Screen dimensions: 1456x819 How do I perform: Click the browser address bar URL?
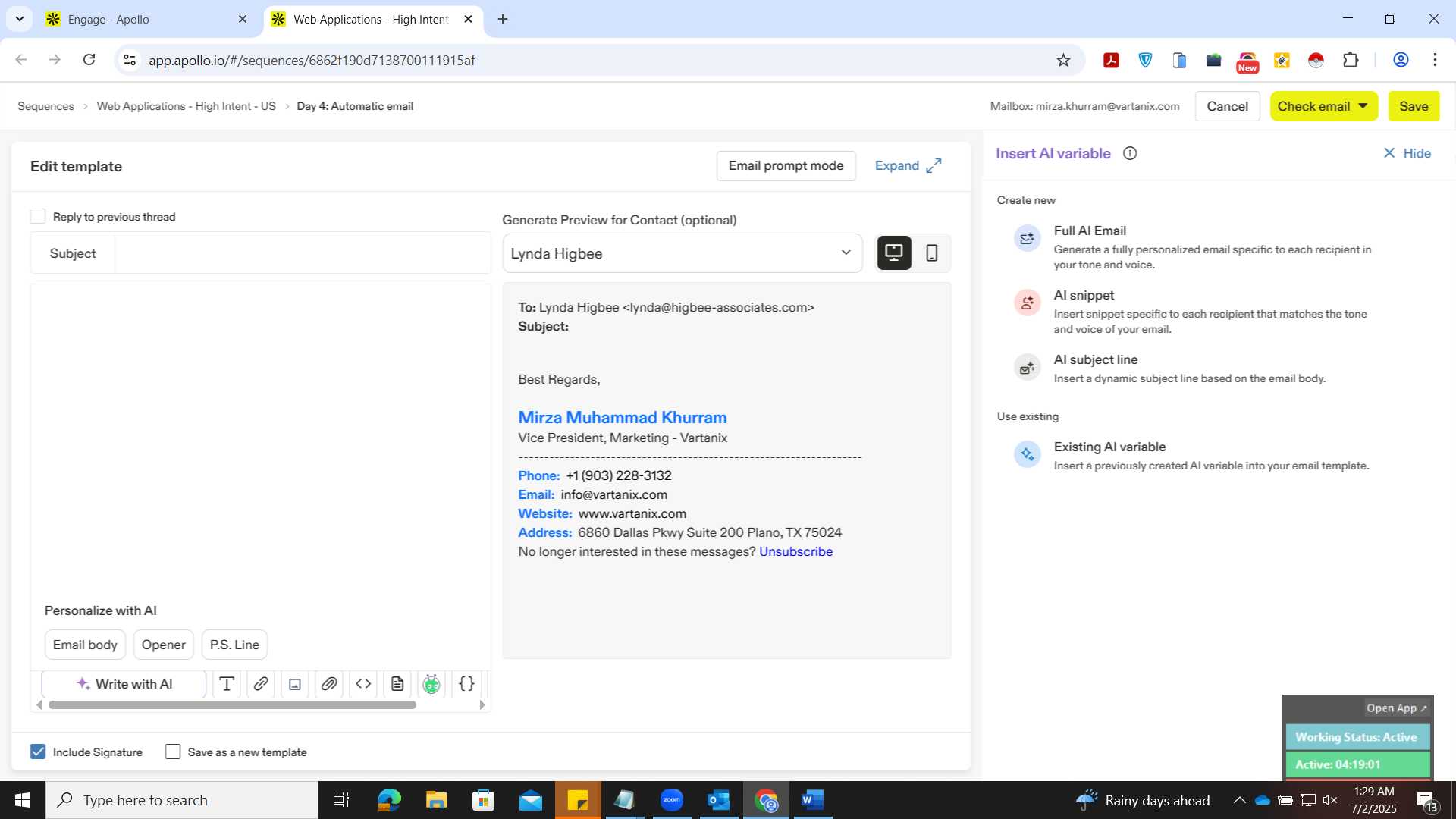pos(312,61)
